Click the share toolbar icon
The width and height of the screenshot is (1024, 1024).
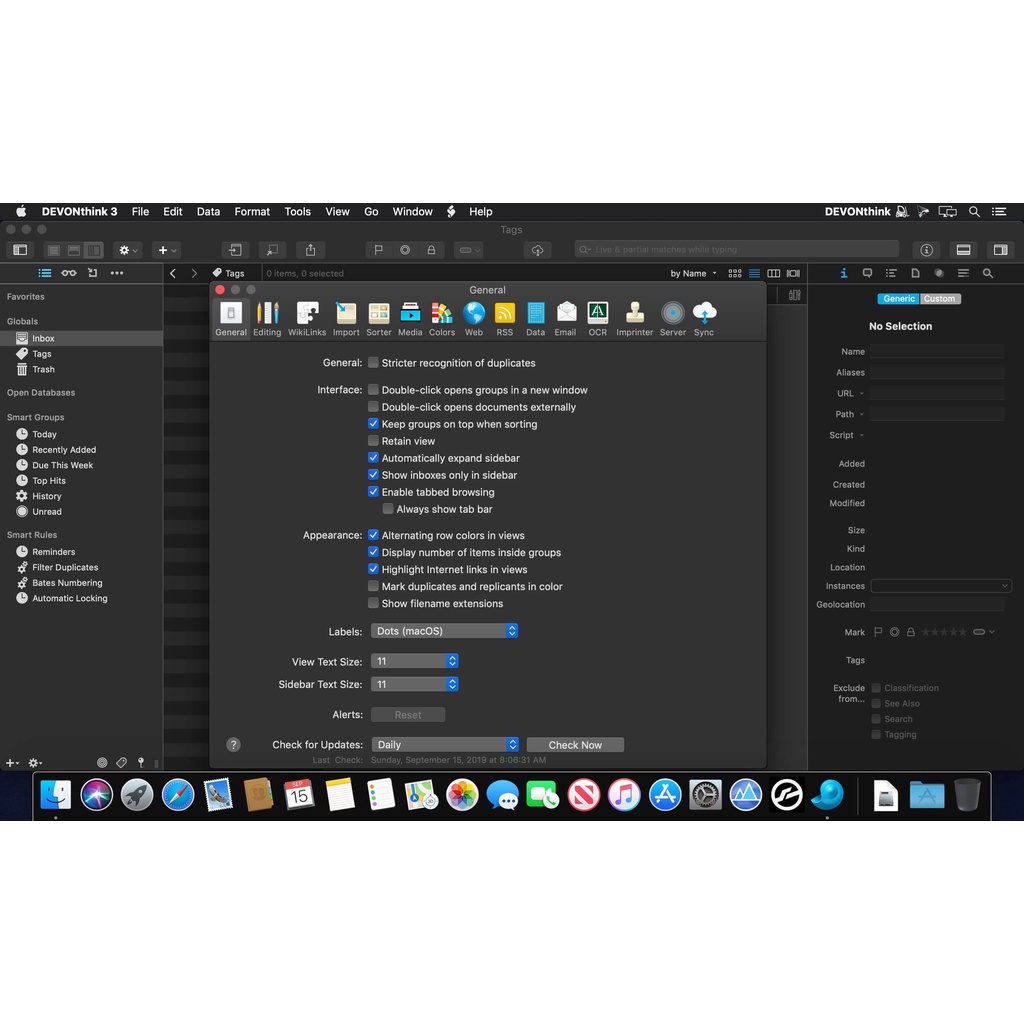pyautogui.click(x=310, y=249)
